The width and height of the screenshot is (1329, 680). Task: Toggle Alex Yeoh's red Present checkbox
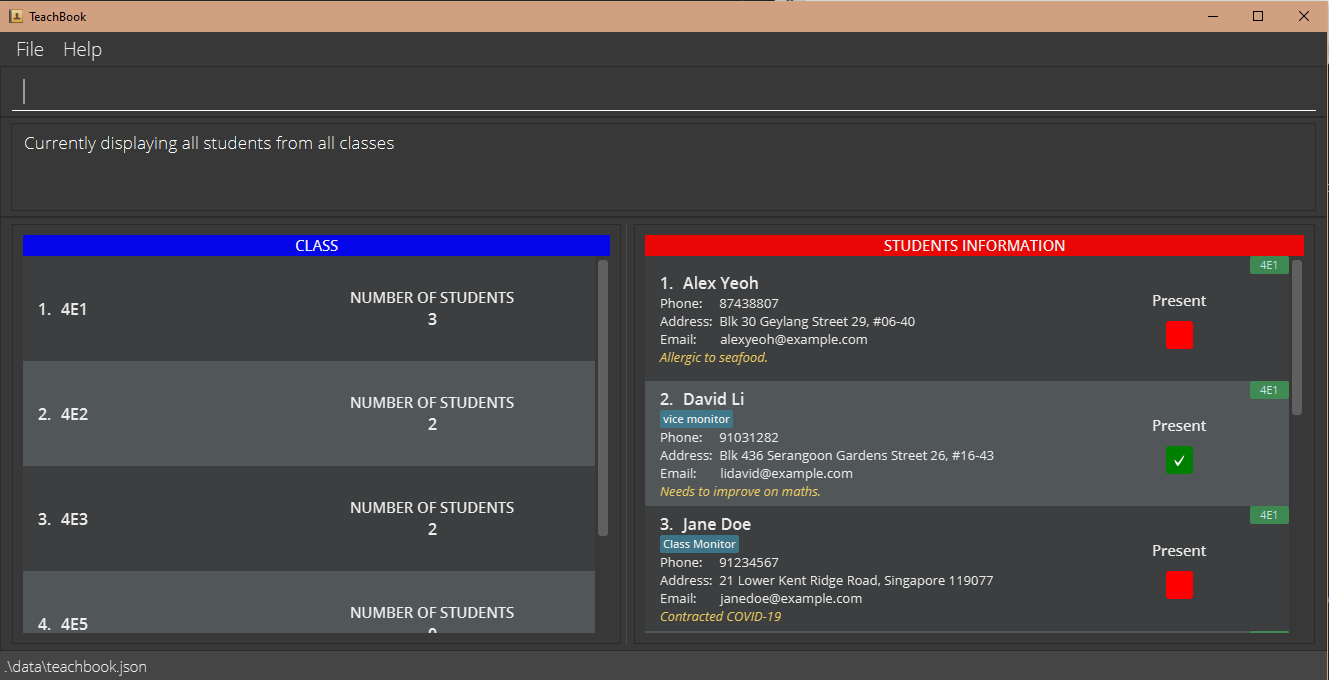tap(1179, 336)
